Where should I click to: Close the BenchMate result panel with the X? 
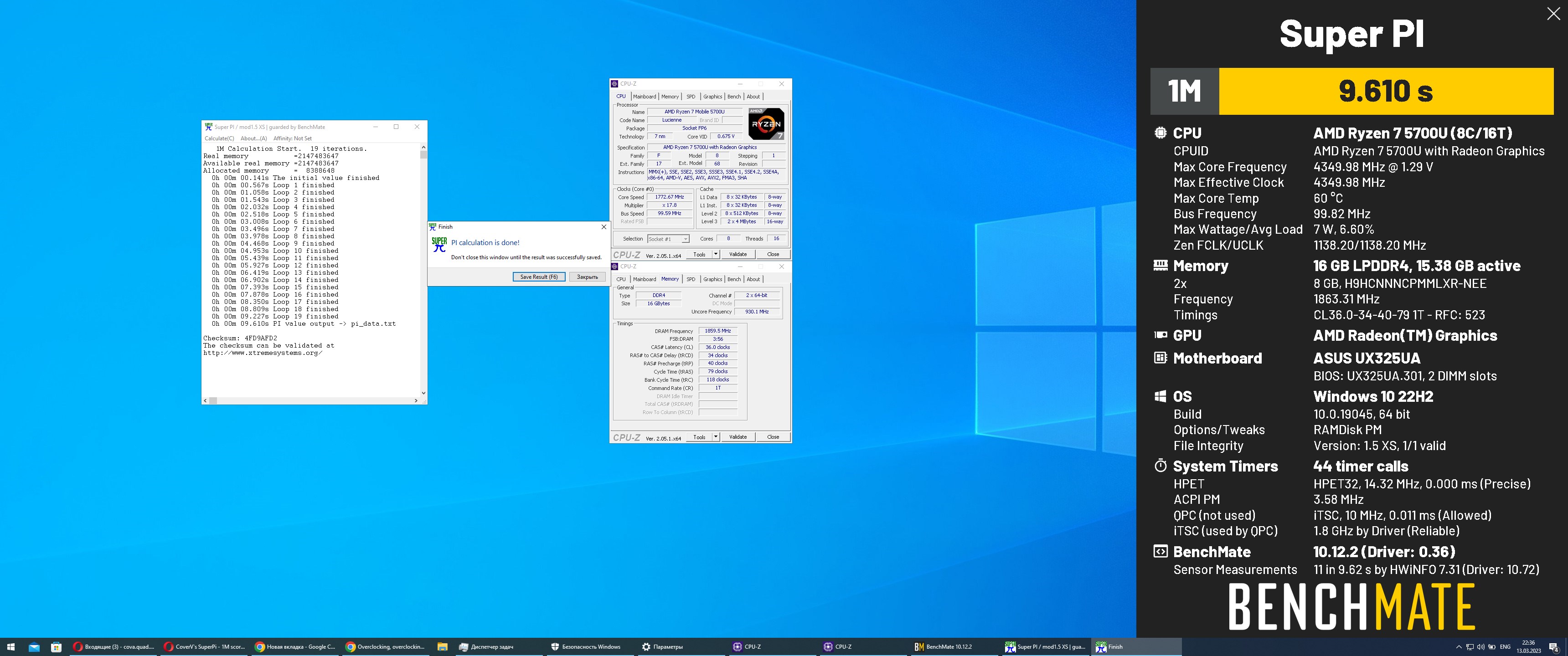pyautogui.click(x=1553, y=14)
